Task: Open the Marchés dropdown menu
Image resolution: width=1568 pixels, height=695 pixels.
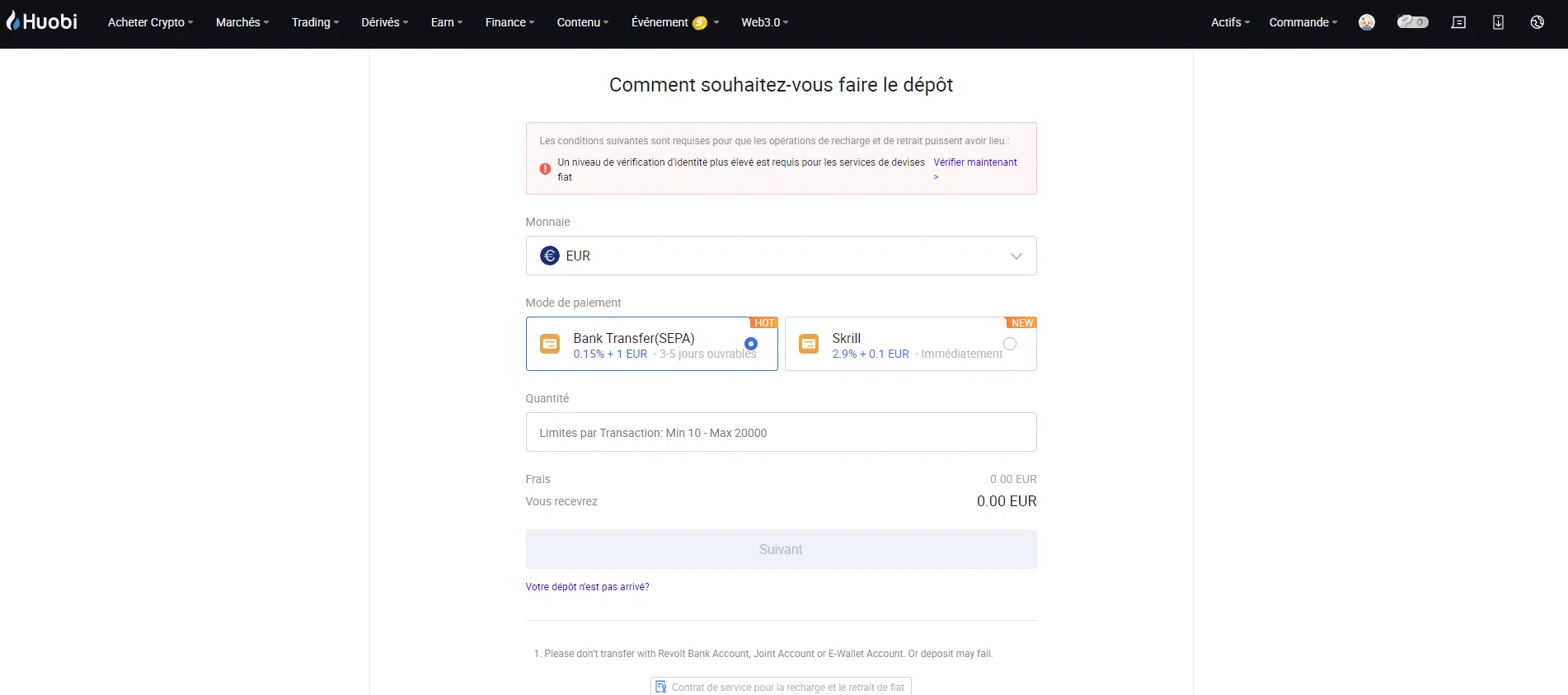Action: tap(242, 22)
